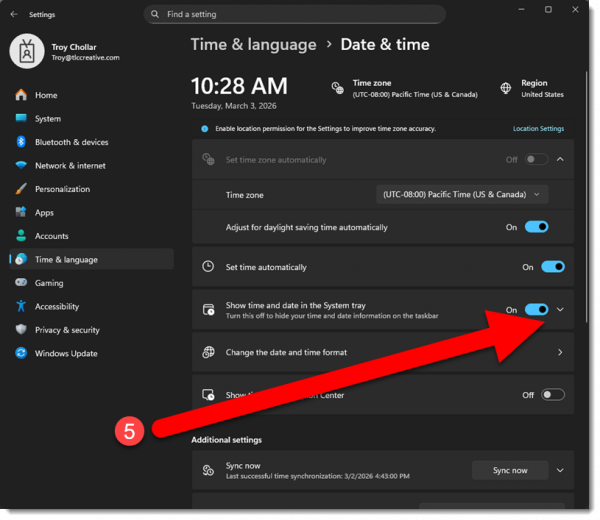Click the back arrow in title bar
Image resolution: width=600 pixels, height=520 pixels.
pyautogui.click(x=14, y=15)
